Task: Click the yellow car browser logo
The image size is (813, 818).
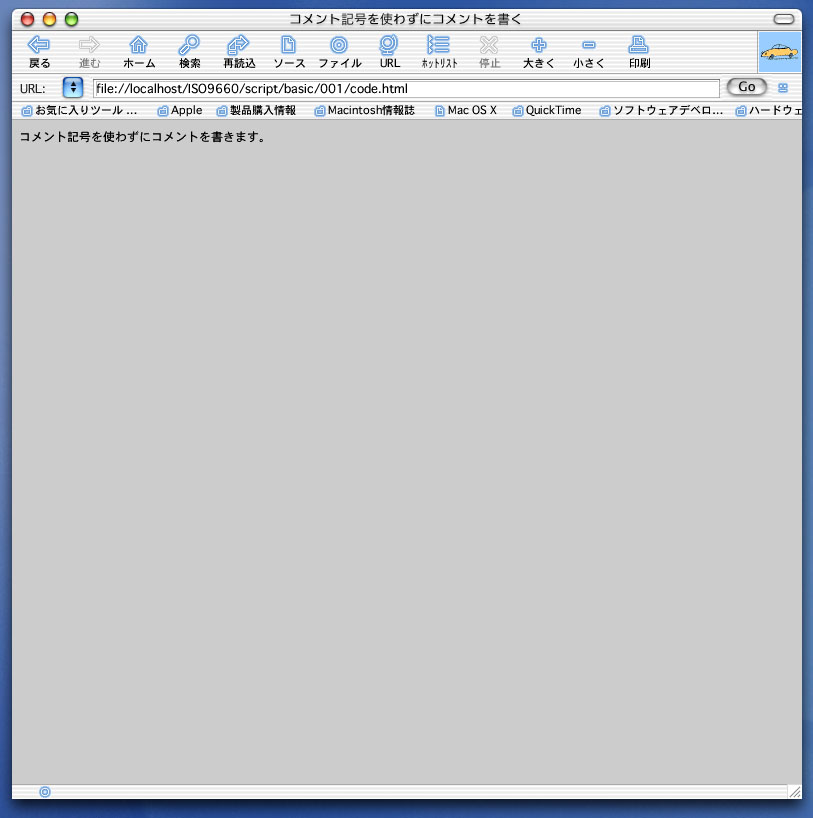Action: [x=779, y=52]
